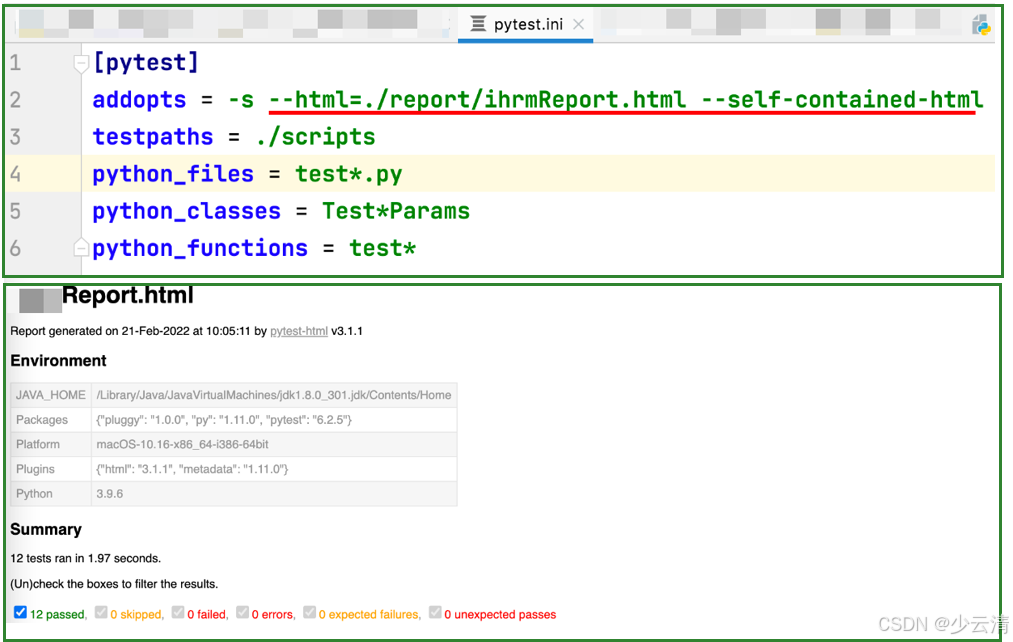1013x642 pixels.
Task: Click the --html=./report/ihrmReport.html option
Action: pyautogui.click(x=477, y=99)
